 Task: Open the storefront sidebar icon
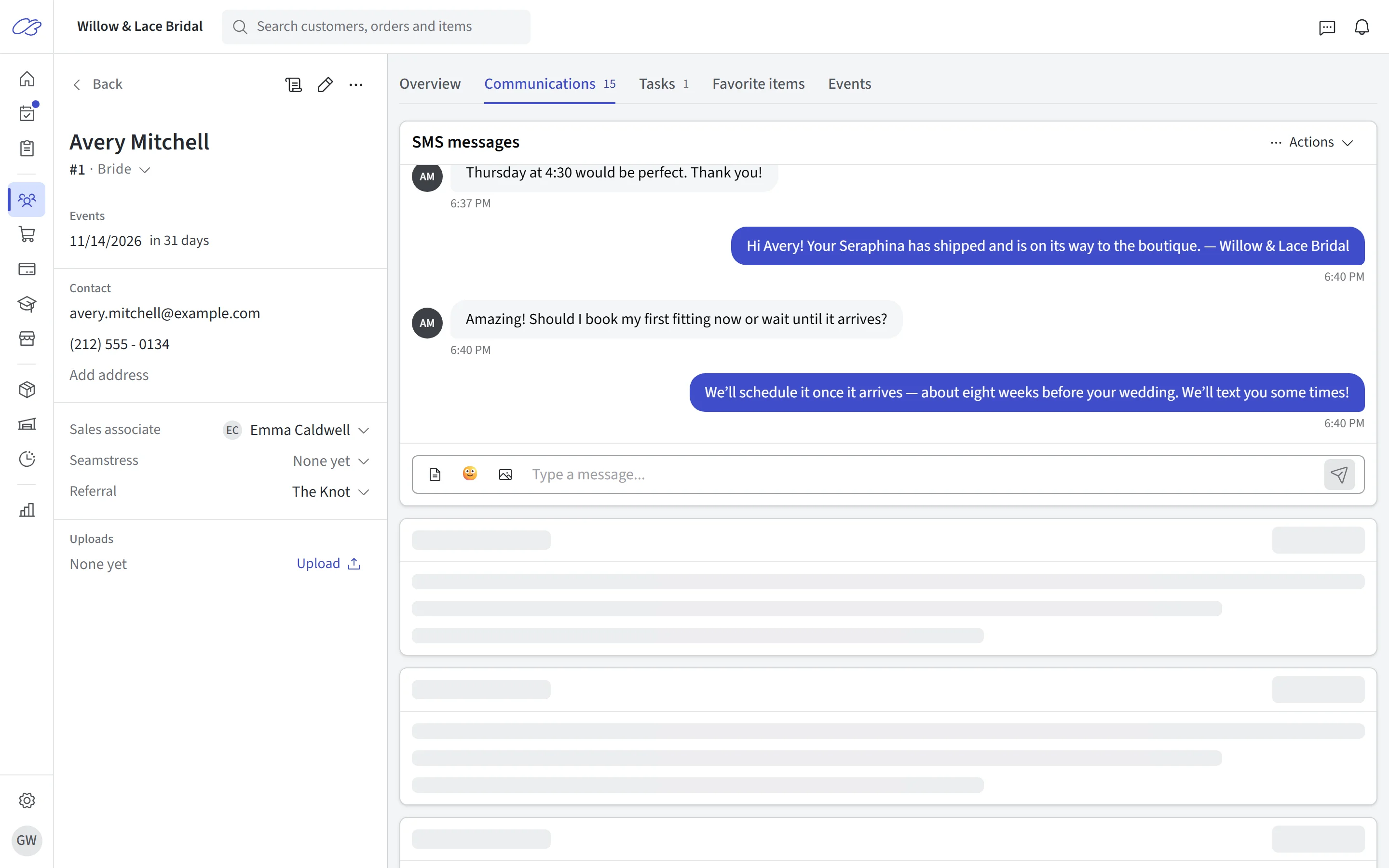[27, 338]
